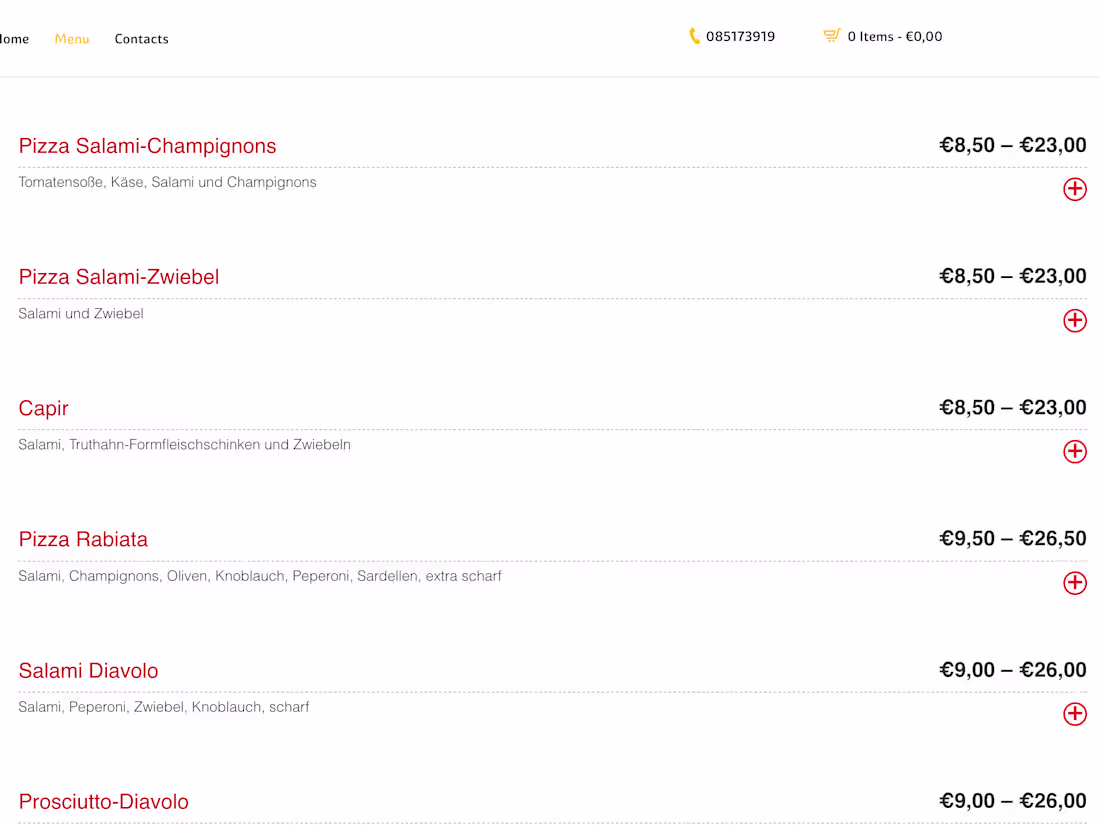
Task: Add Pizza Rabiata via its plus icon
Action: coord(1074,583)
